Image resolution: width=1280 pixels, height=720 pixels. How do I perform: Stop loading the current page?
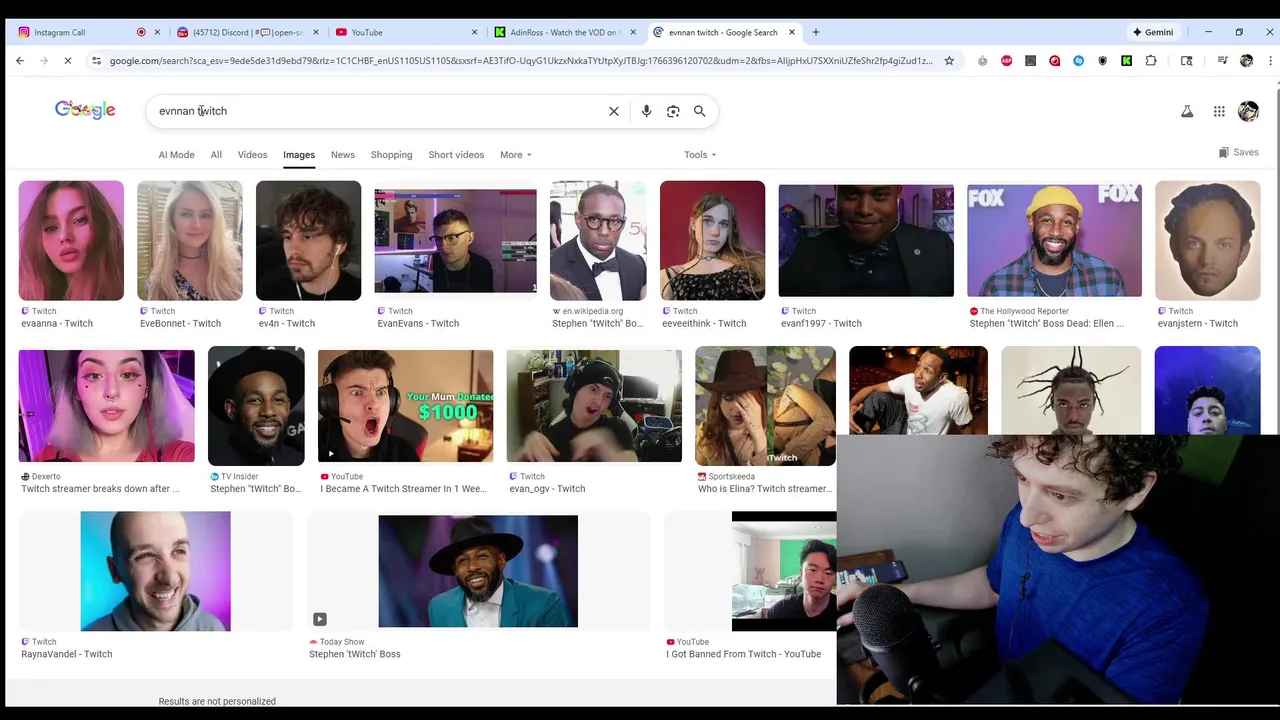pos(68,61)
